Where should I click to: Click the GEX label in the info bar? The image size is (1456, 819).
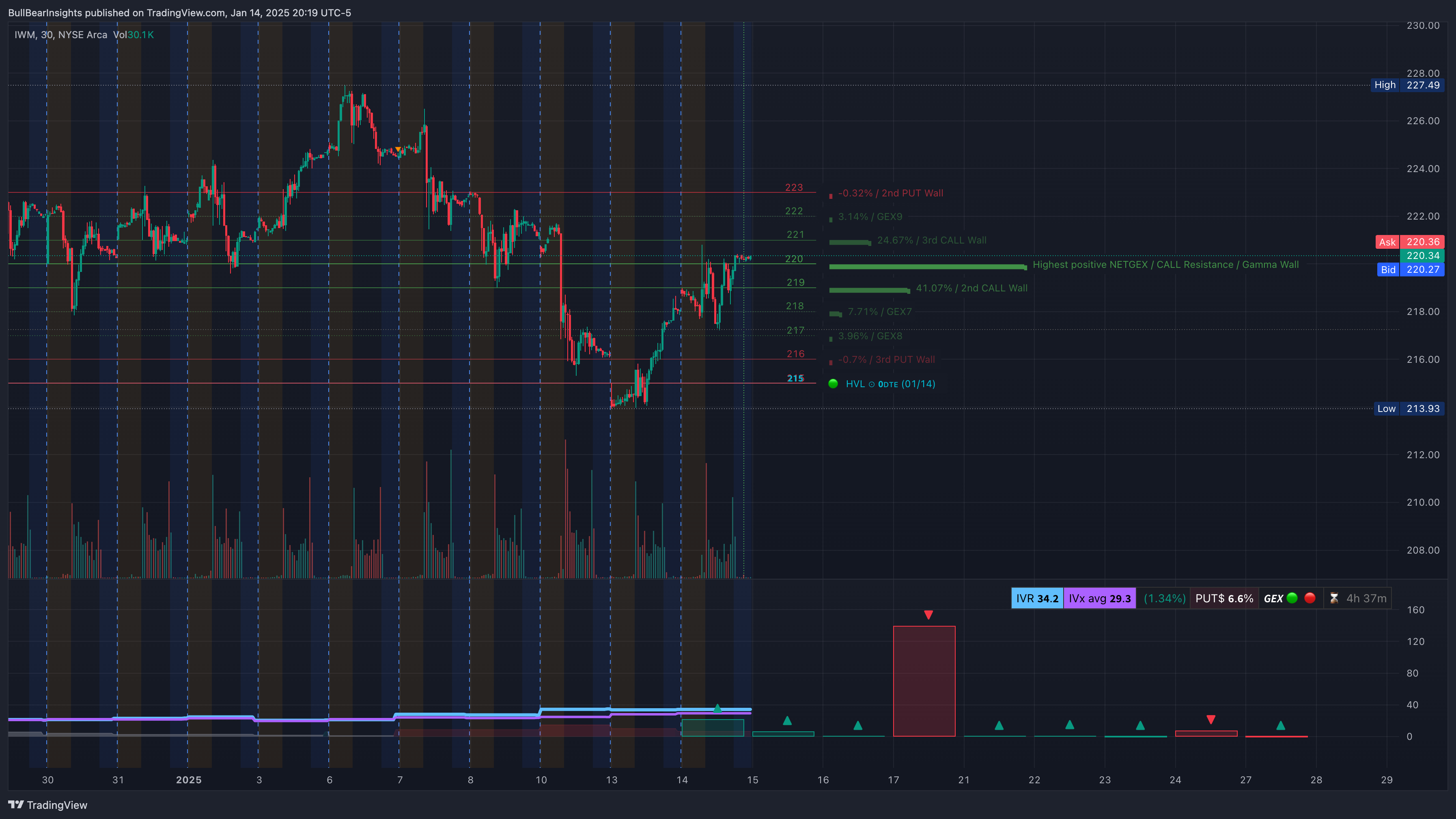tap(1273, 599)
